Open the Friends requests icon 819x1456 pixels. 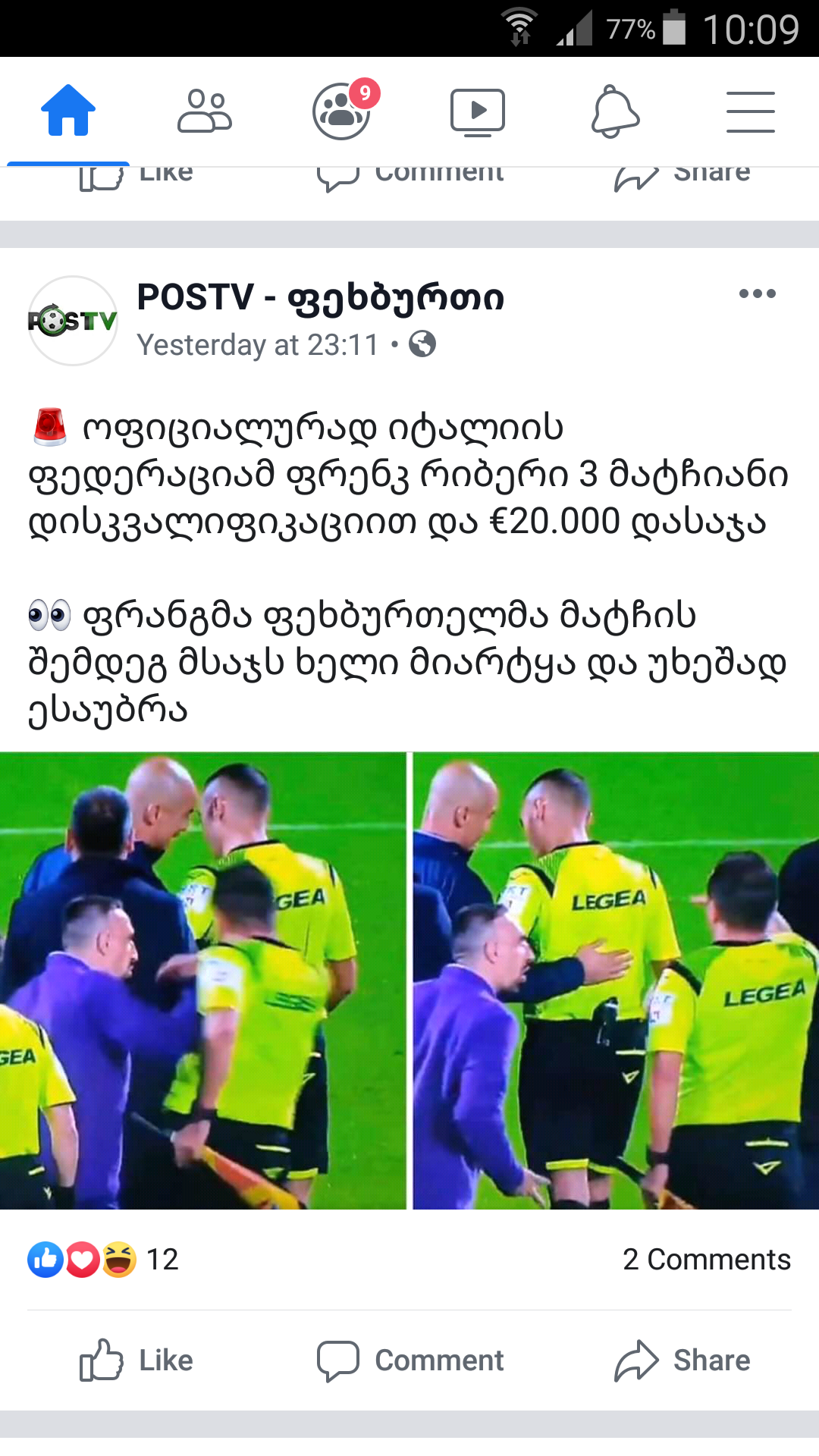click(x=205, y=111)
